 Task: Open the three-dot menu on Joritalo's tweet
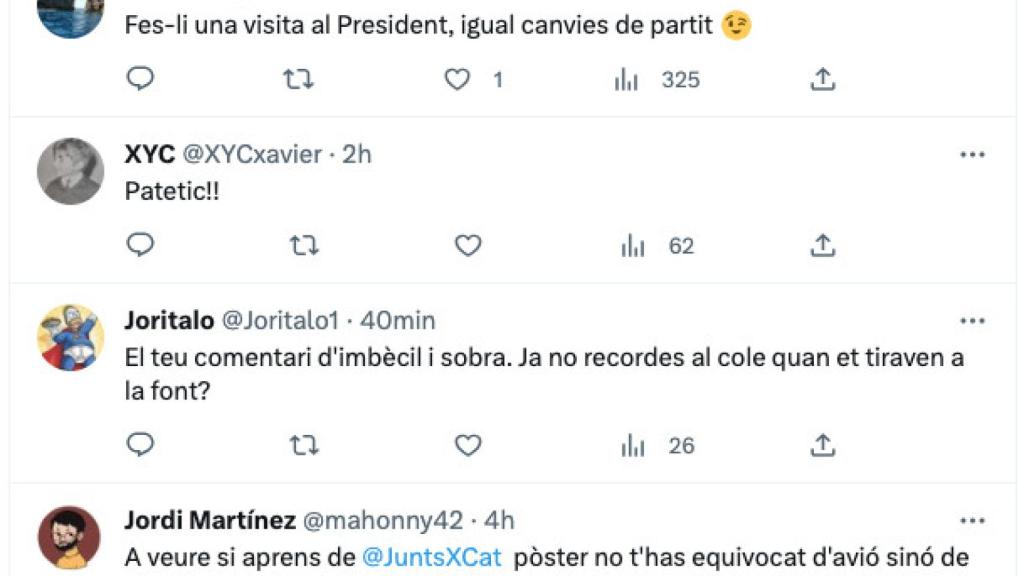[971, 320]
